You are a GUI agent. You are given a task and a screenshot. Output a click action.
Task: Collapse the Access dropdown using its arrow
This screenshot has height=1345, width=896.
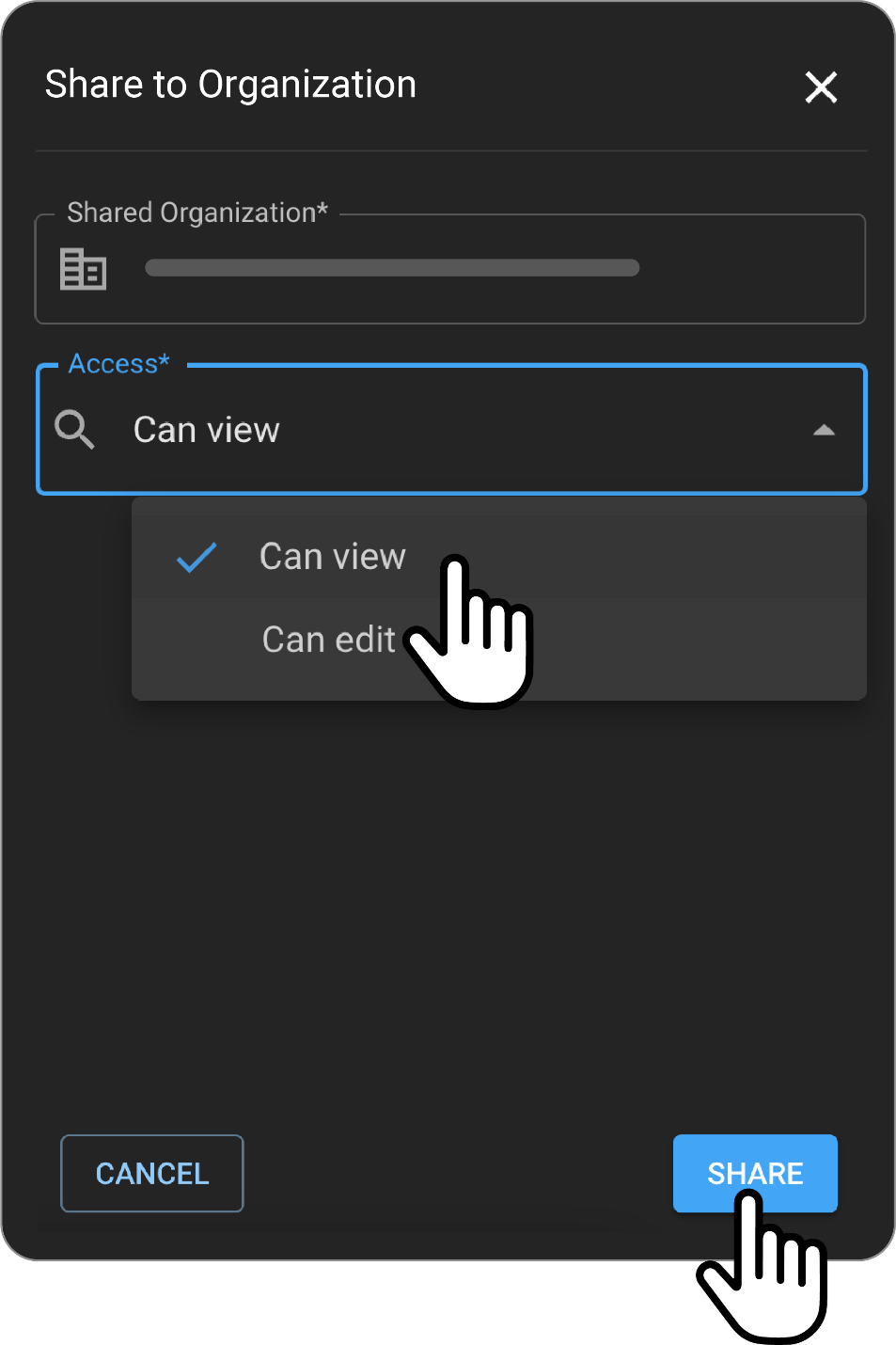[824, 430]
